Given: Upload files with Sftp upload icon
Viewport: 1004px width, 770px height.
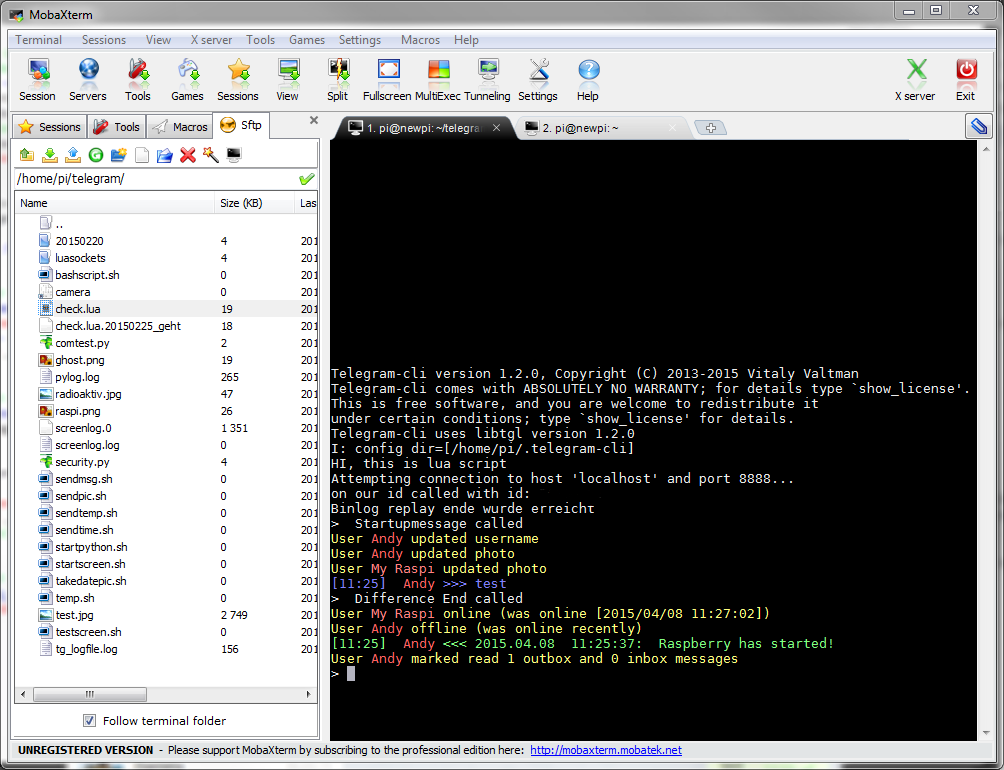Looking at the screenshot, I should pos(73,155).
